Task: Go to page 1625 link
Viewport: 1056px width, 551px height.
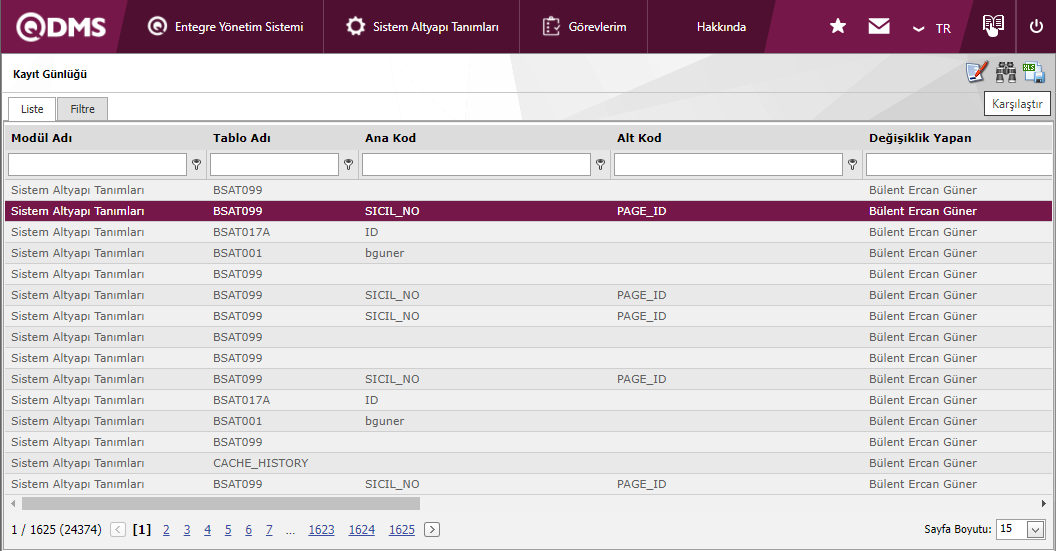Action: tap(401, 530)
